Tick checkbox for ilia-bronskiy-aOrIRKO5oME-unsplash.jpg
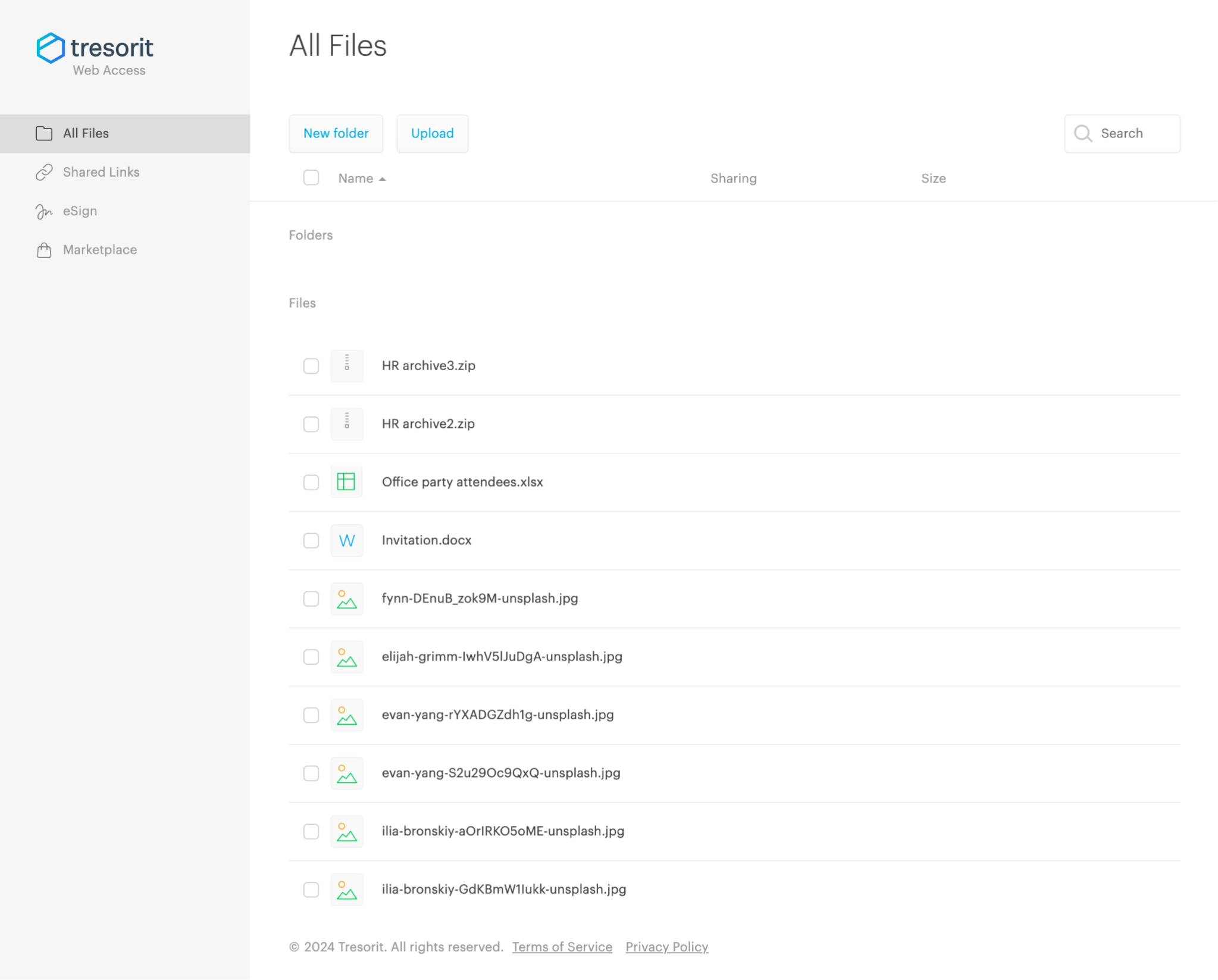Viewport: 1218px width, 980px height. (311, 832)
